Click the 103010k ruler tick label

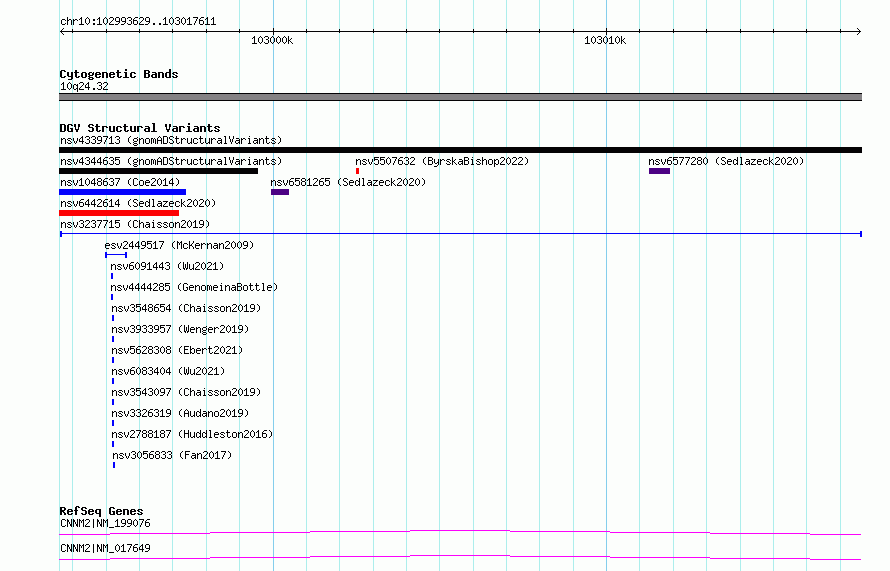click(605, 40)
